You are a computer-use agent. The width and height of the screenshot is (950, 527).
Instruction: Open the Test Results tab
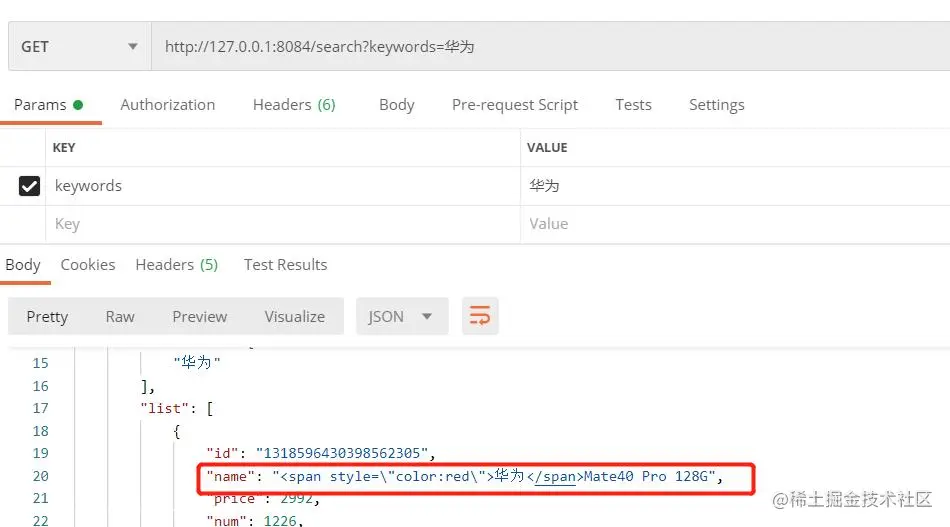pos(285,265)
